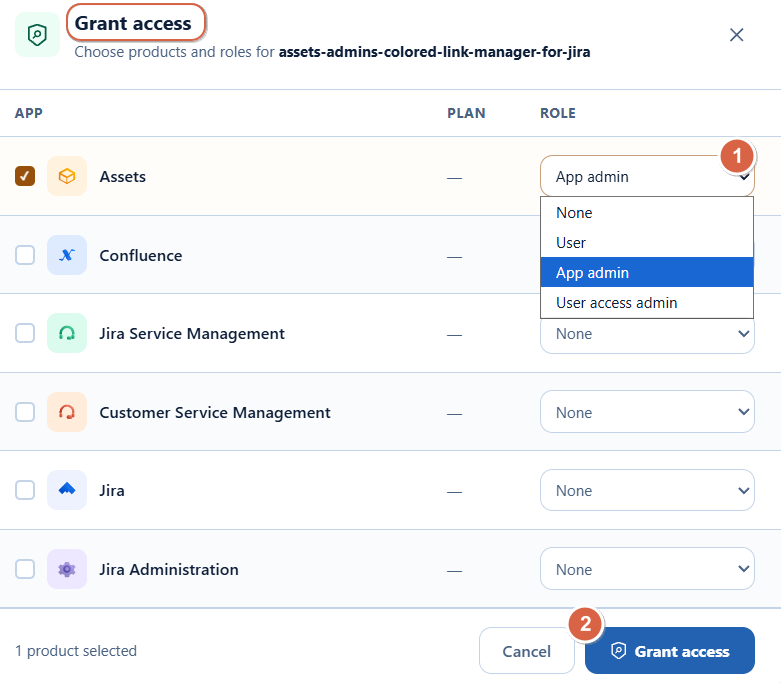The height and width of the screenshot is (683, 781).
Task: Click the Confluence app name
Action: [141, 256]
